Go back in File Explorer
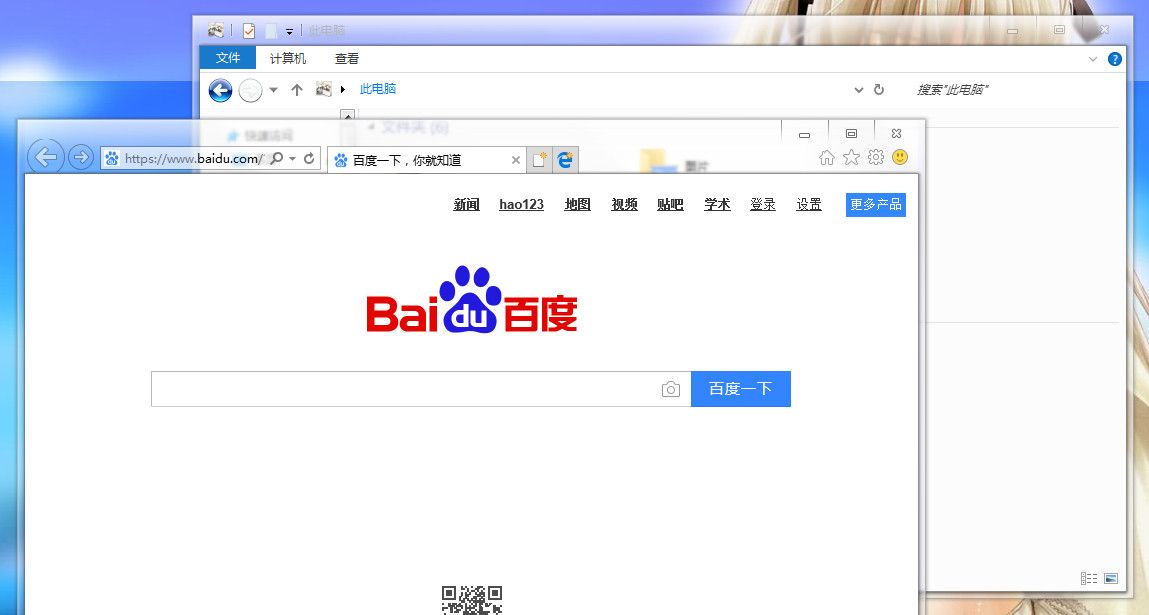 221,89
